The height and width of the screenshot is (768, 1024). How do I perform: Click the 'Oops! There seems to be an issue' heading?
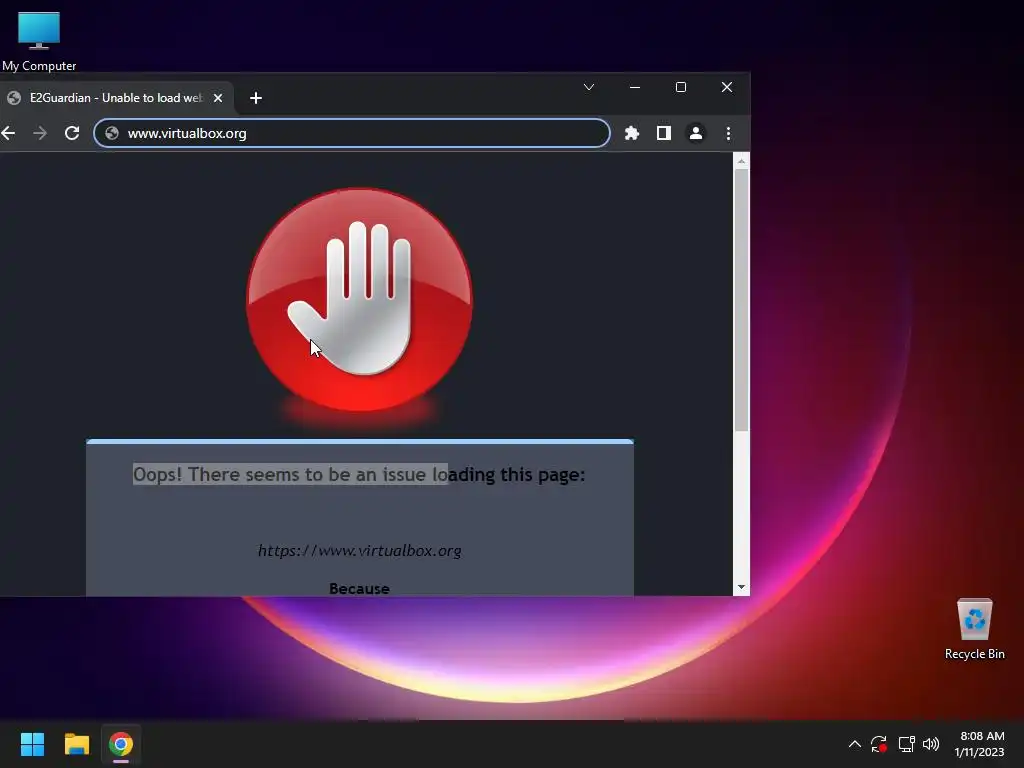(x=359, y=474)
